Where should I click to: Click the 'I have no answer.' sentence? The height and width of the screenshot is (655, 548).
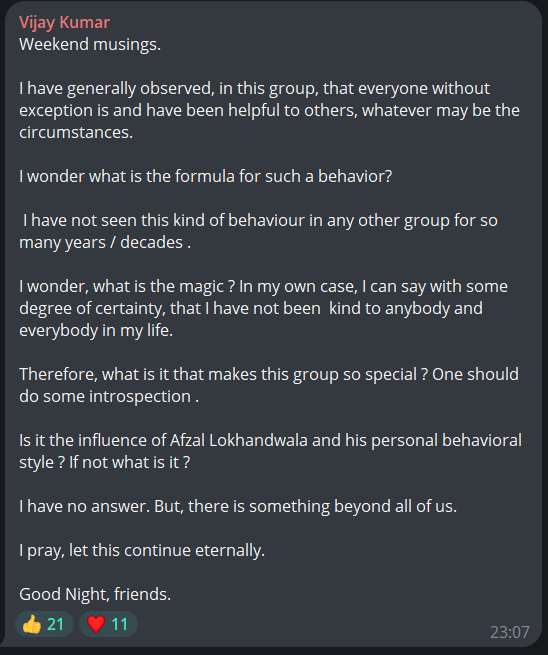tap(84, 506)
